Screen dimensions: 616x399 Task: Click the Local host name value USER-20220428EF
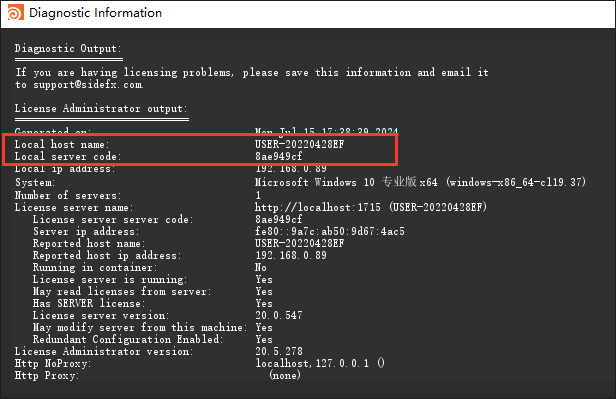click(299, 144)
